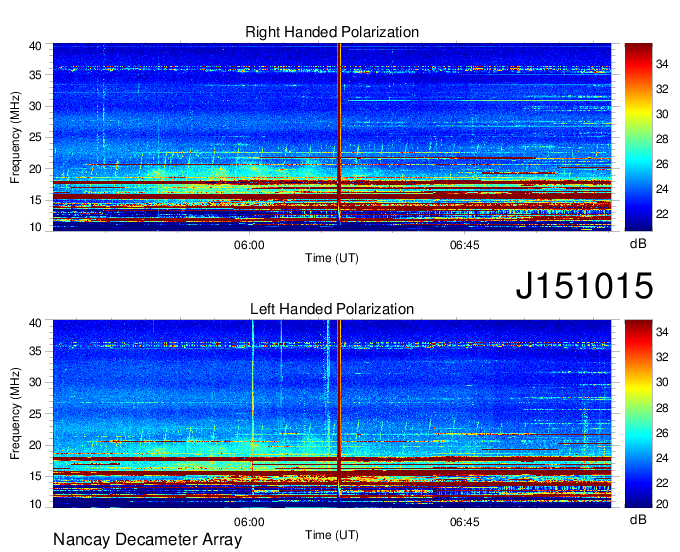680x552 pixels.
Task: Click the Right Handed plot's Frequency (MHz) axis label
Action: pos(15,137)
